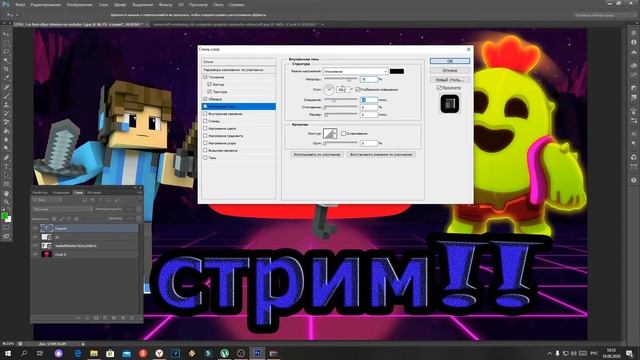Select the Zoom tool in toolbar
Screen dimensions: 640x360
6,202
